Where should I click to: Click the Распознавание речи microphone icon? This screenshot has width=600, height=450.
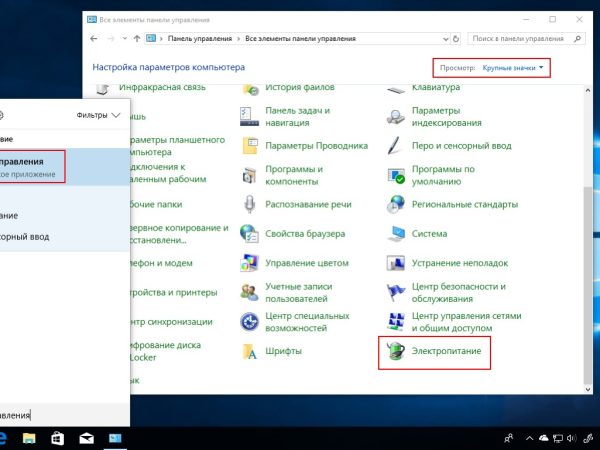coord(250,204)
